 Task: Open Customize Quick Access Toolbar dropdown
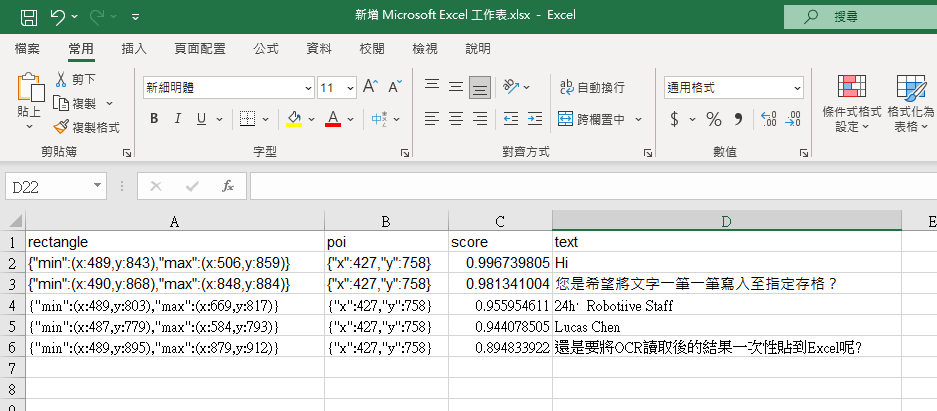point(136,17)
